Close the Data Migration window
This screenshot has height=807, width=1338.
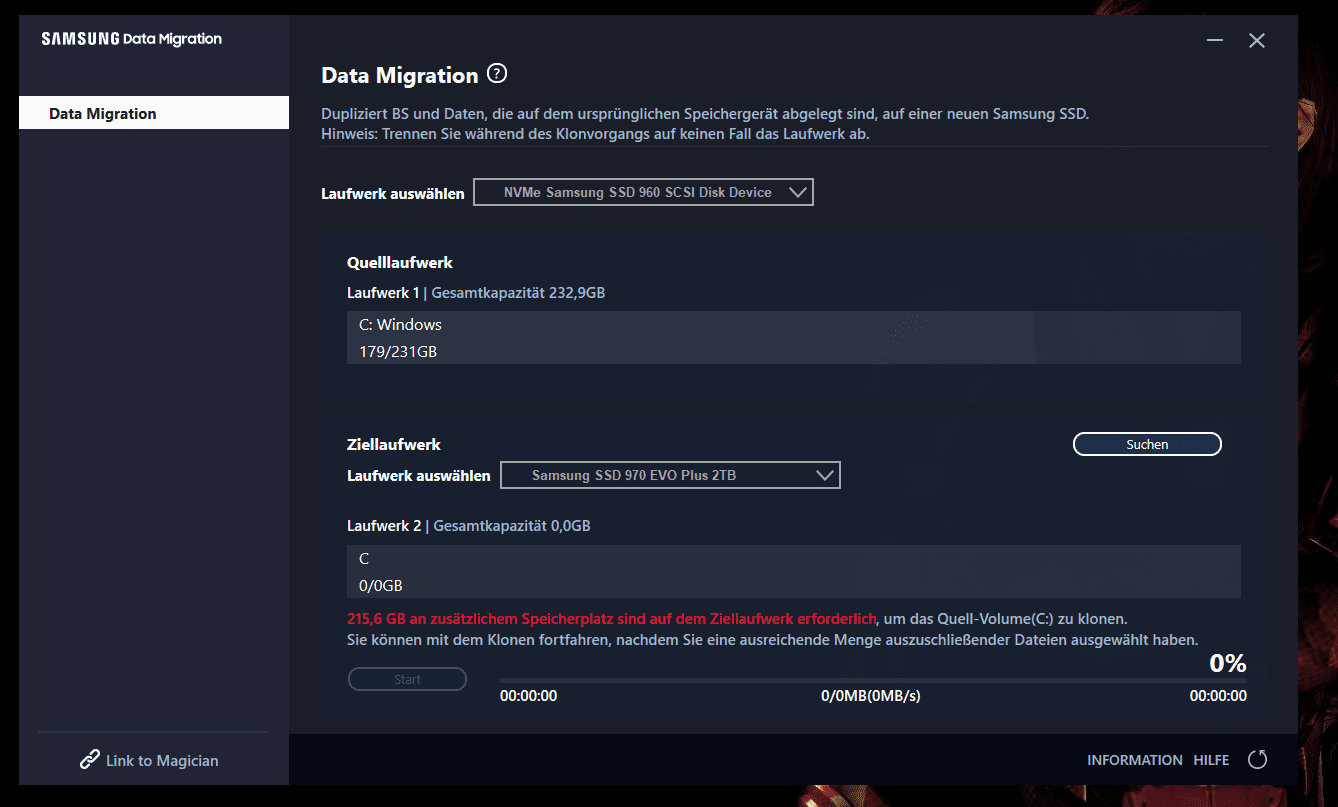[1257, 40]
